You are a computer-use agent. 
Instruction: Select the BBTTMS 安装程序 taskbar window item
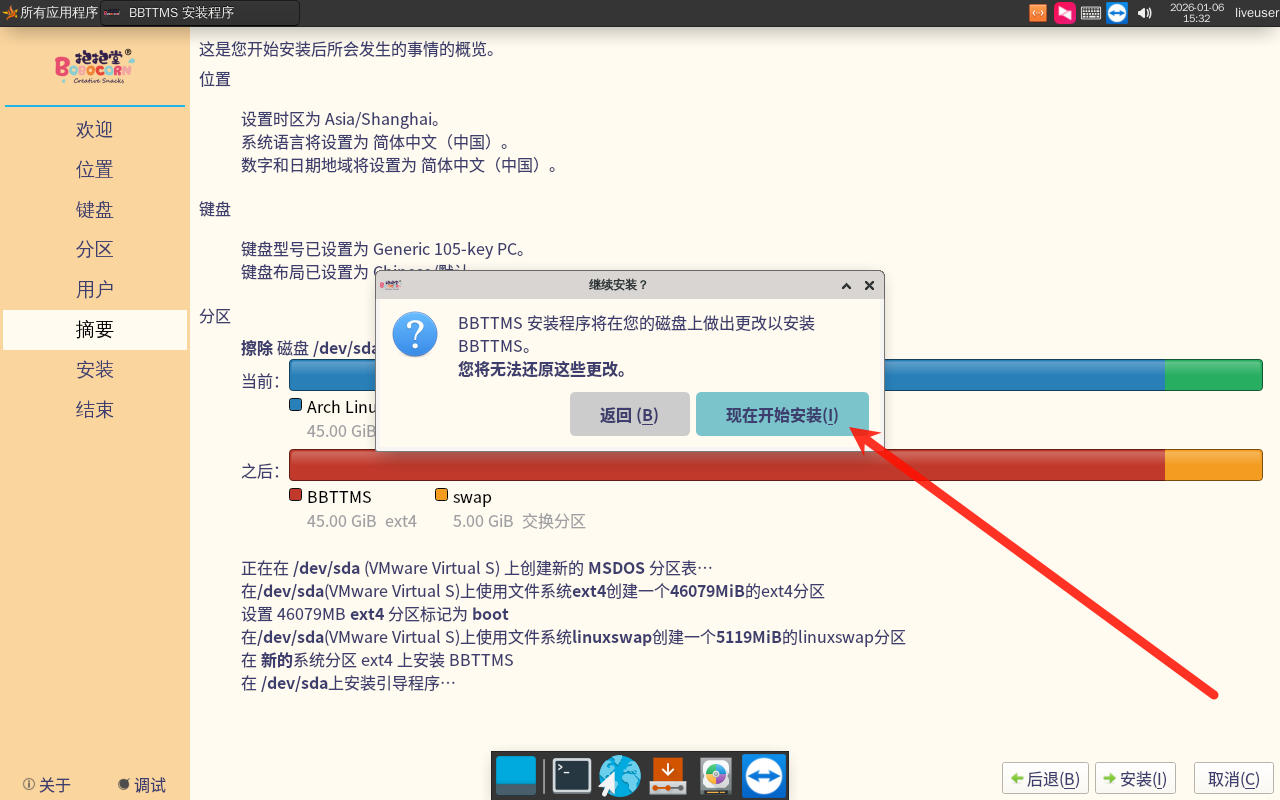click(200, 13)
